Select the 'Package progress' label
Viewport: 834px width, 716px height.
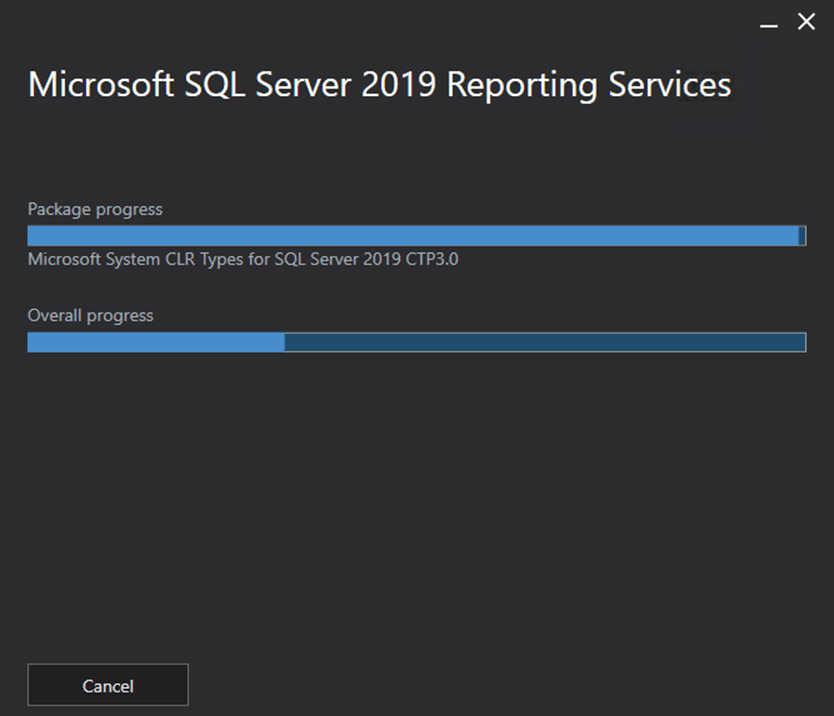[95, 209]
